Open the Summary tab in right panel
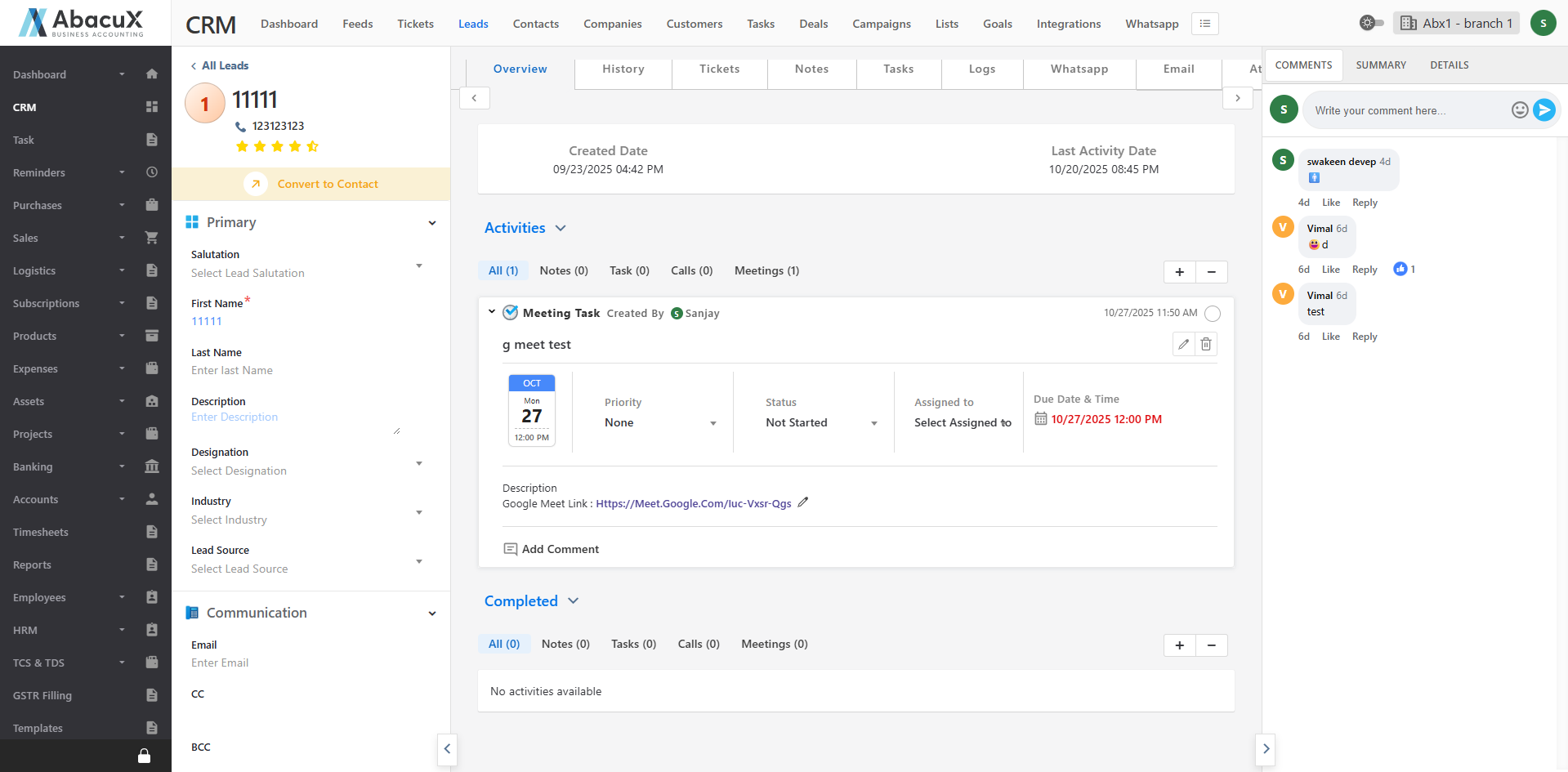Screen dimensions: 1568x772 coord(1380,65)
